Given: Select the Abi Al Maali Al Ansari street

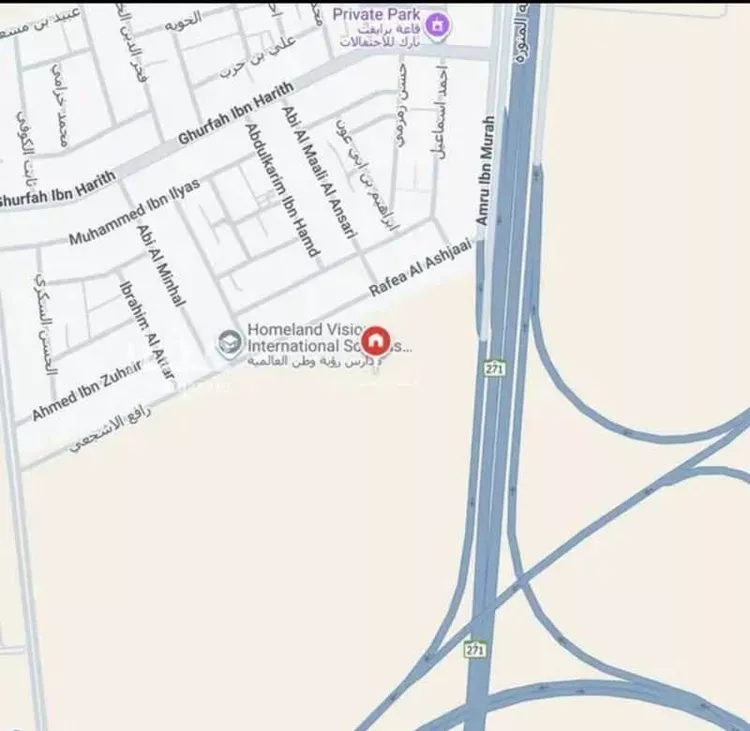Looking at the screenshot, I should tap(319, 173).
